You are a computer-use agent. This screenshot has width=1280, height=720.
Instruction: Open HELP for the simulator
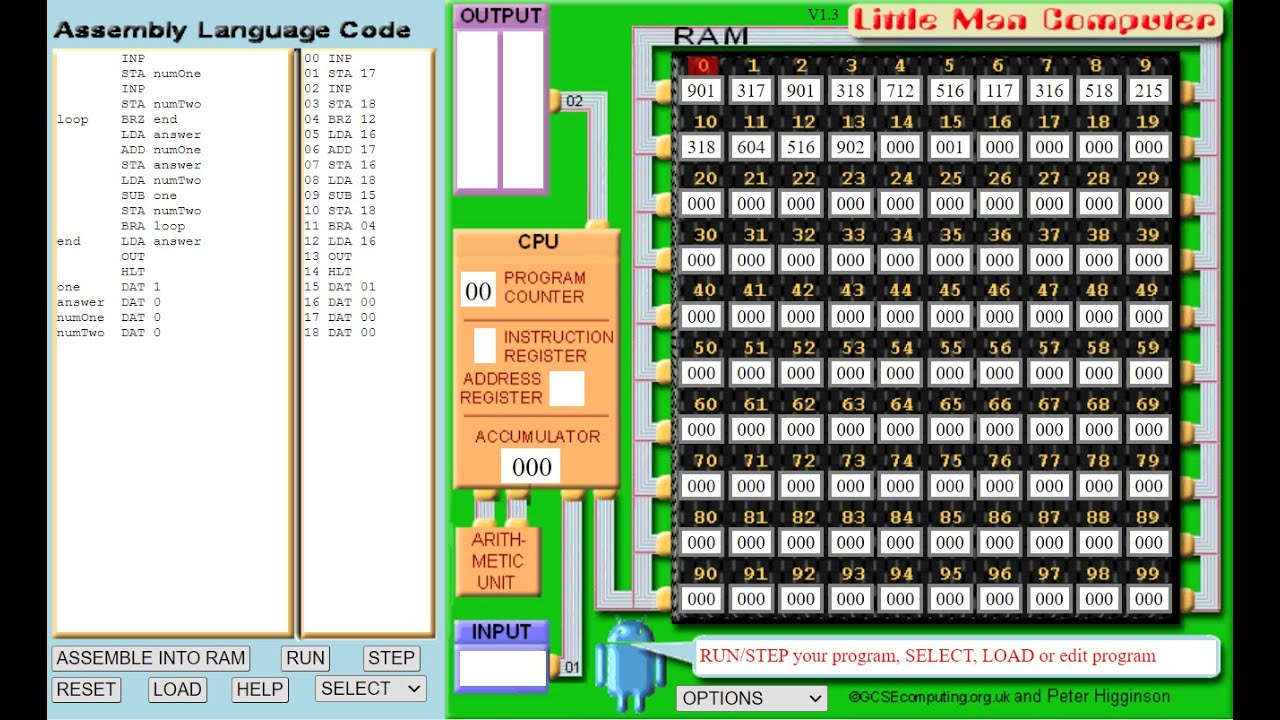[259, 689]
